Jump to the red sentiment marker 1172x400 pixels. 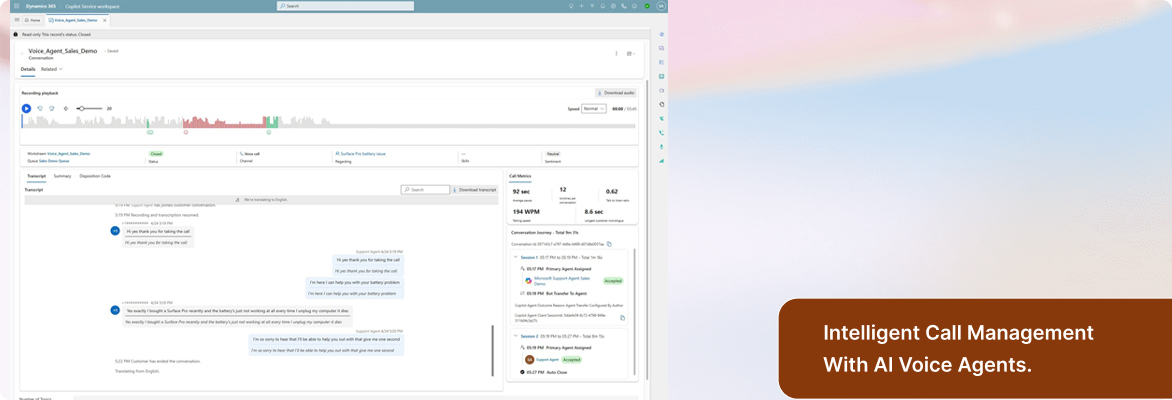pyautogui.click(x=186, y=132)
